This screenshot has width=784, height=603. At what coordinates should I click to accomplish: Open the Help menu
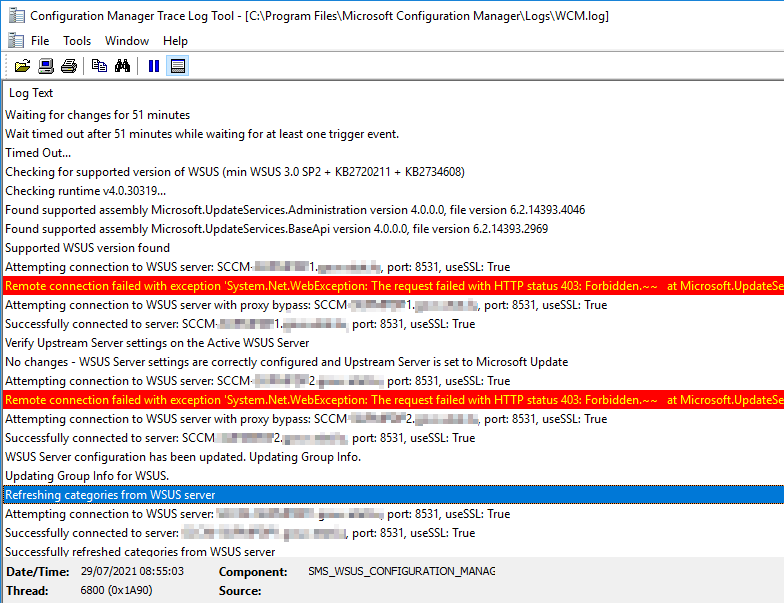[x=175, y=41]
